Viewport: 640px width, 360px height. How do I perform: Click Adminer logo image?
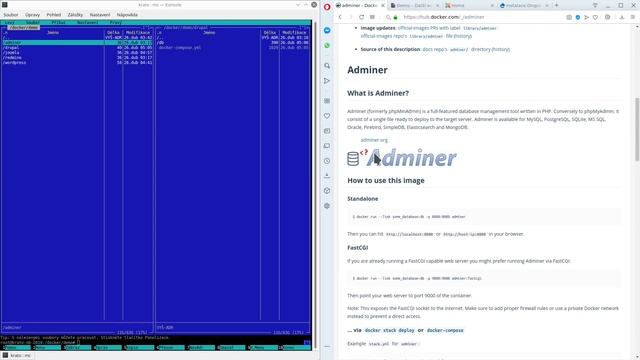click(x=402, y=158)
